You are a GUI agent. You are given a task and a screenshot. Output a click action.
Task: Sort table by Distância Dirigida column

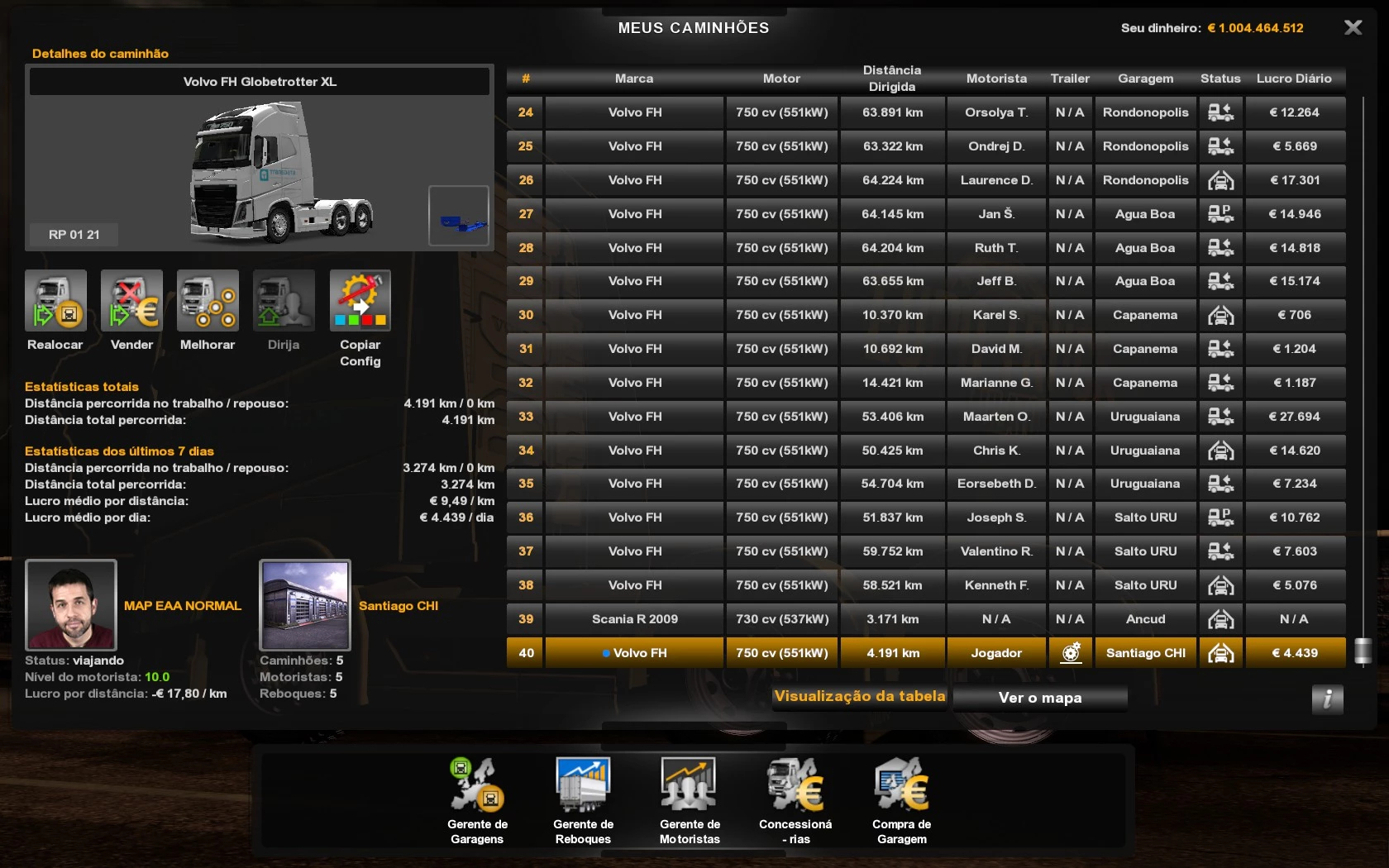tap(891, 79)
